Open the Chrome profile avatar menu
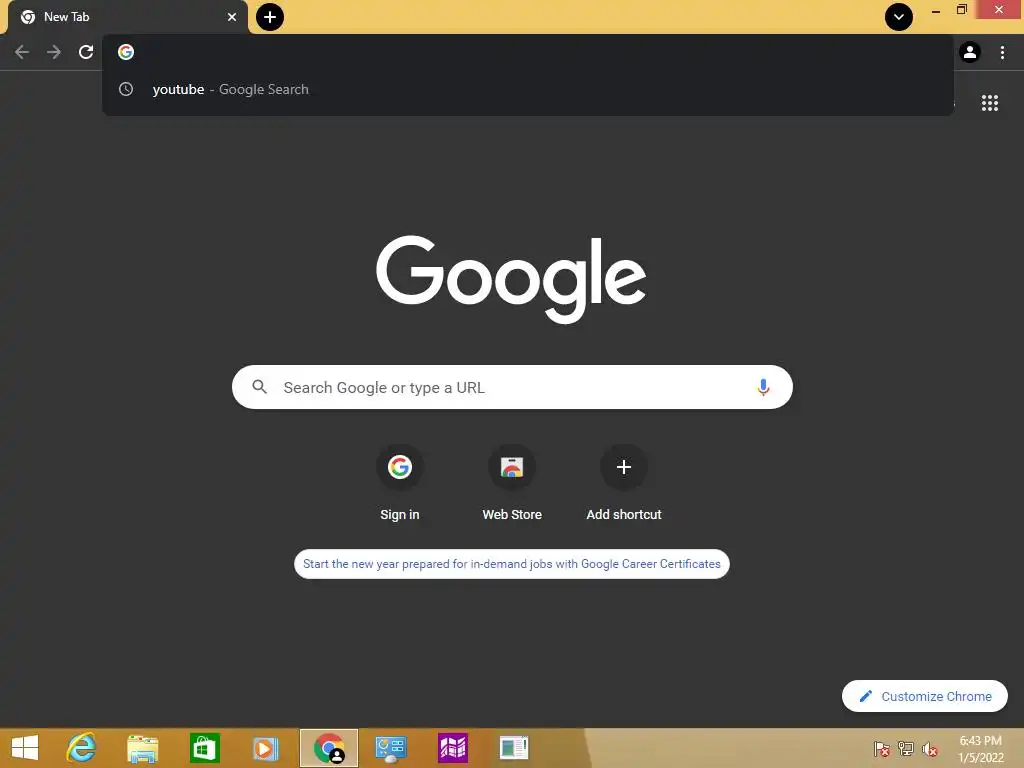Screen dimensions: 1024x768 coord(970,52)
